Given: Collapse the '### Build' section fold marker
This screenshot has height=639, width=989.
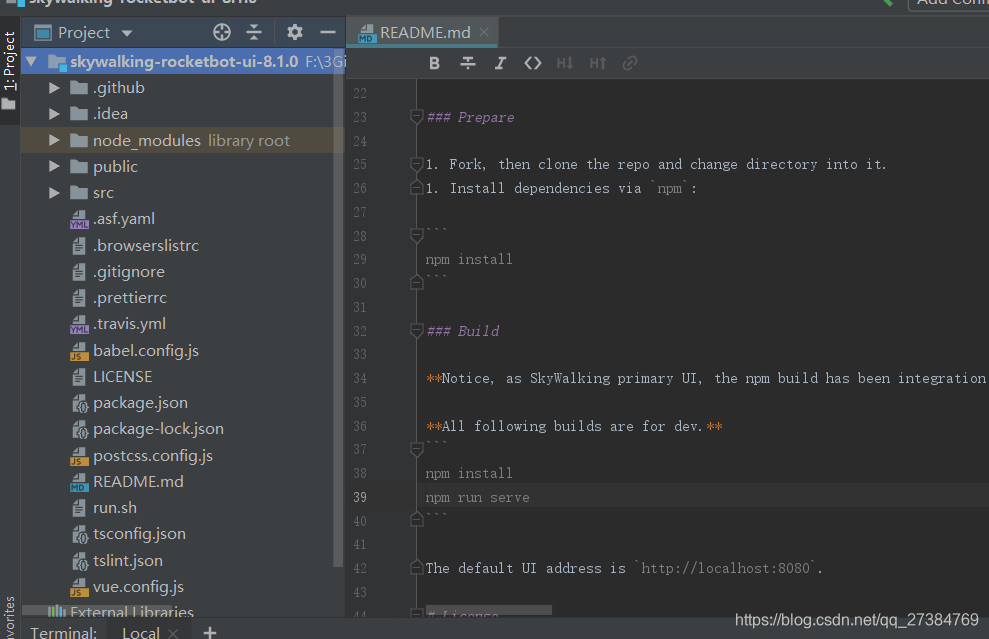Looking at the screenshot, I should tap(416, 331).
